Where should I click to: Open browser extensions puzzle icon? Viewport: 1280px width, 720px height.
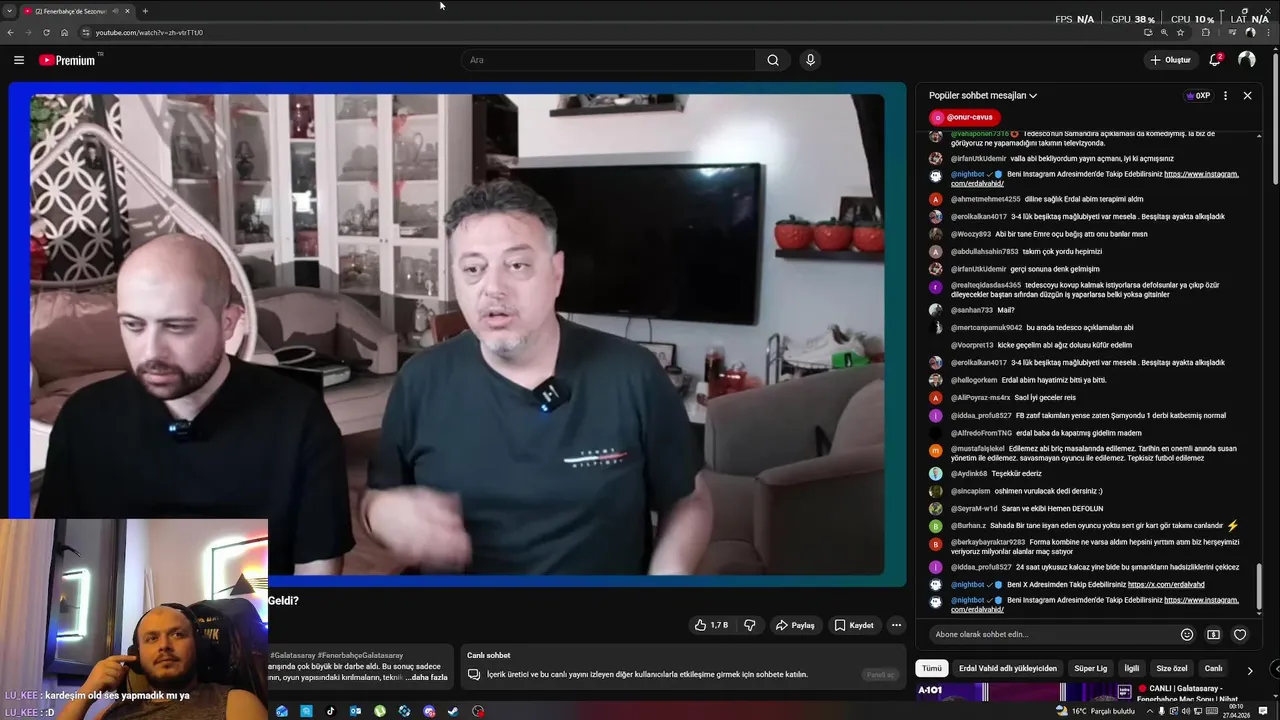tap(1206, 32)
